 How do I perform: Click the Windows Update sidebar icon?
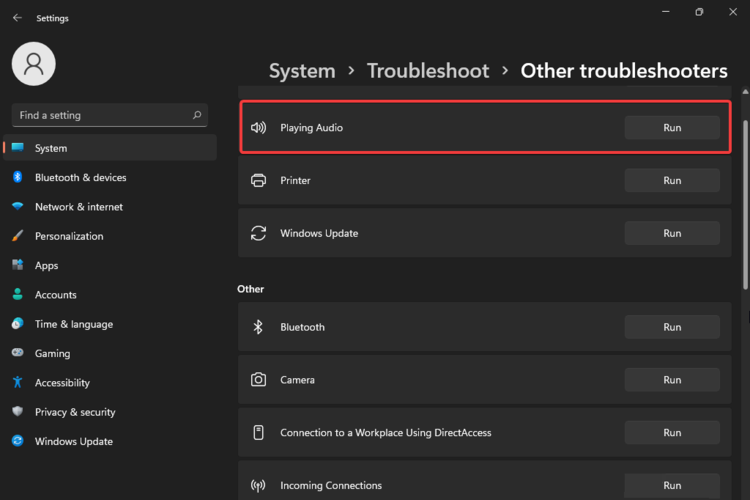(18, 441)
